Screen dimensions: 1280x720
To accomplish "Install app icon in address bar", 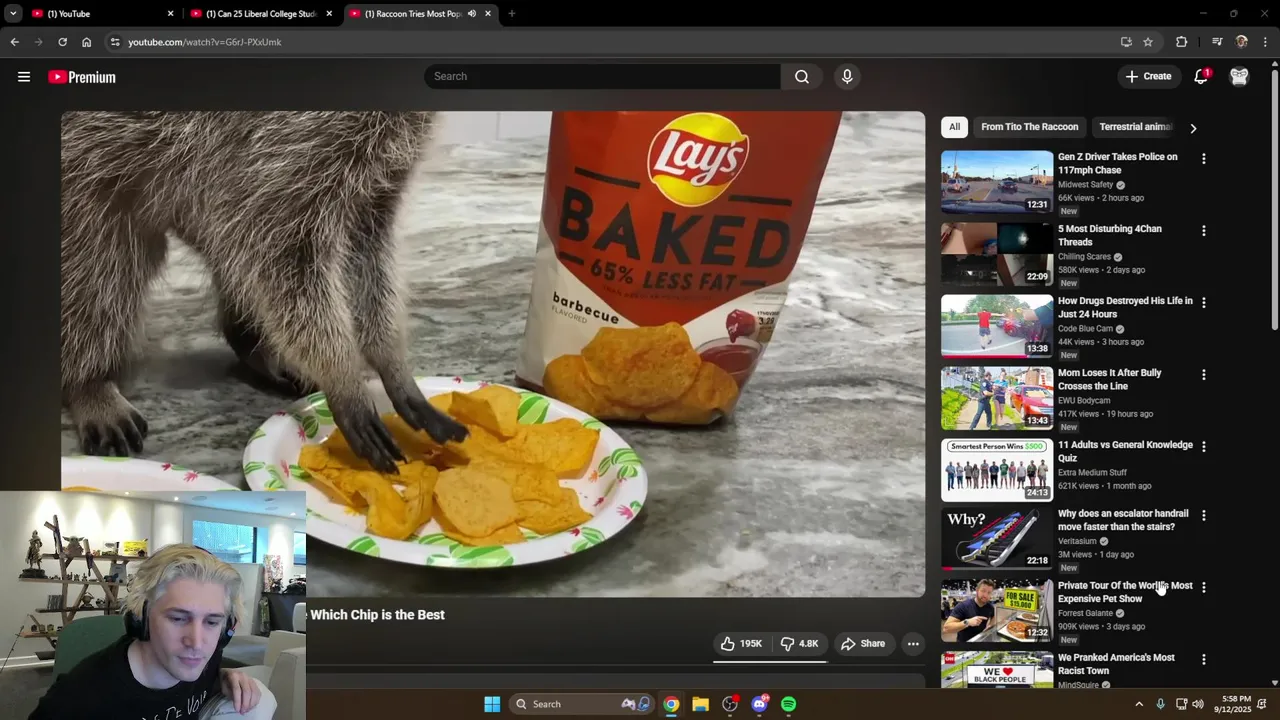I will (x=1126, y=42).
